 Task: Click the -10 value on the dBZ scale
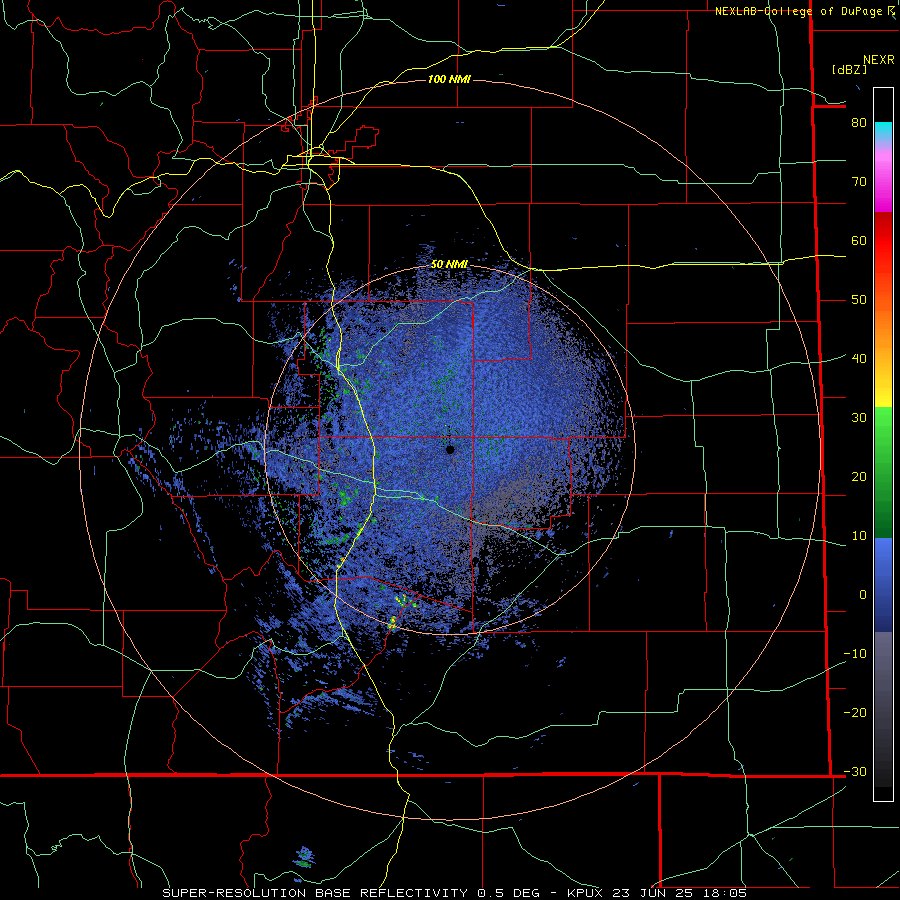(855, 654)
